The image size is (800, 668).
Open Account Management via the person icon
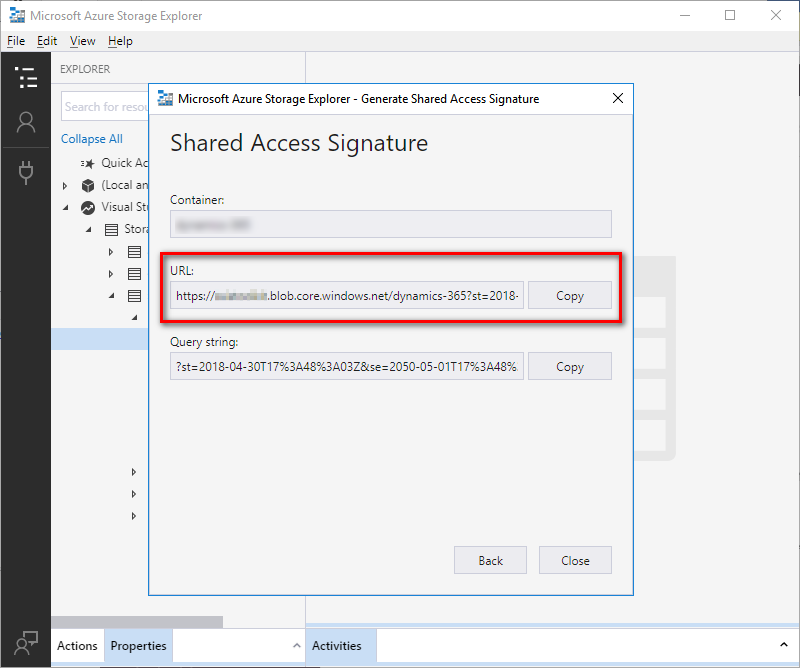point(26,122)
